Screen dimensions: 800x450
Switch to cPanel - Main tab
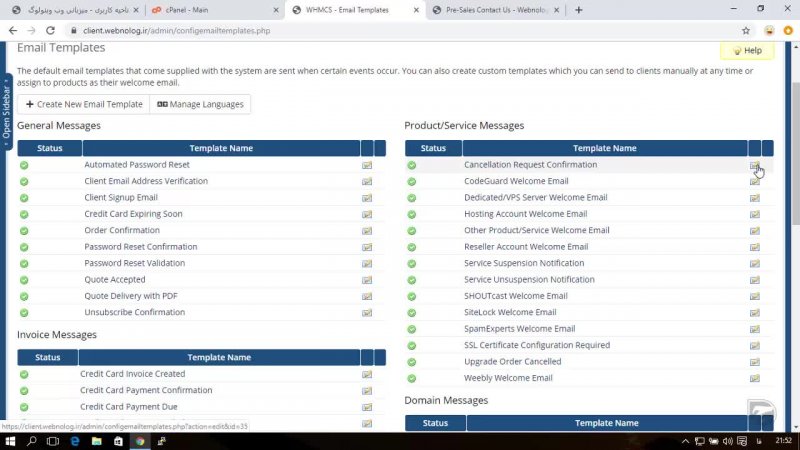pyautogui.click(x=214, y=10)
